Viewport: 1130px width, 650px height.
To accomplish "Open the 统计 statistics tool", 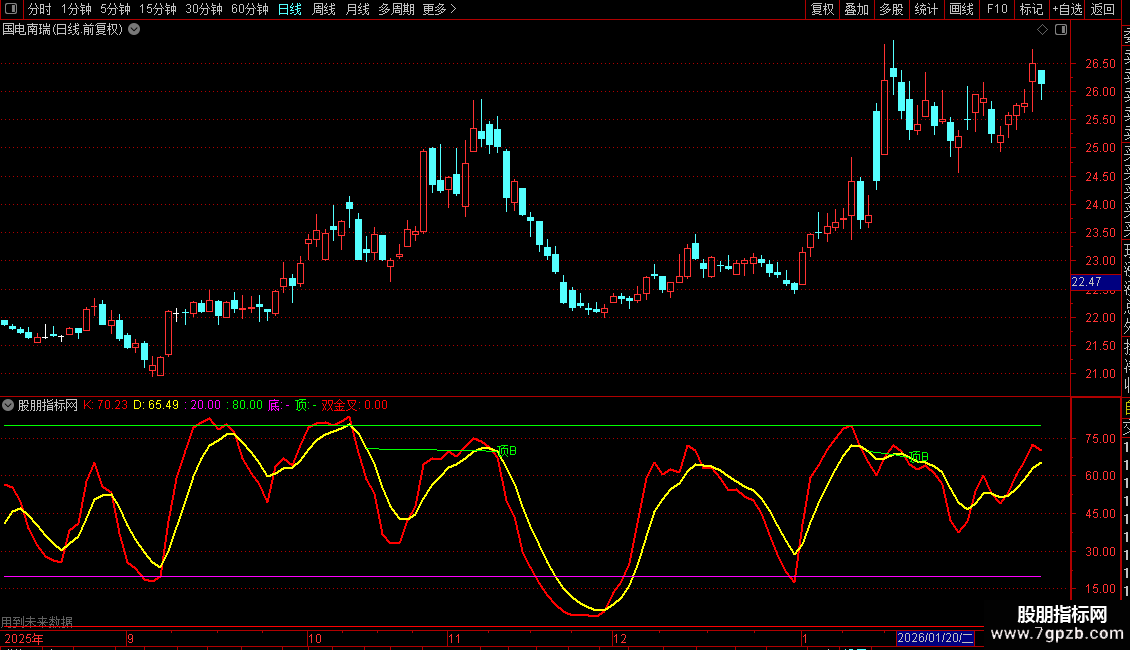I will (x=926, y=10).
